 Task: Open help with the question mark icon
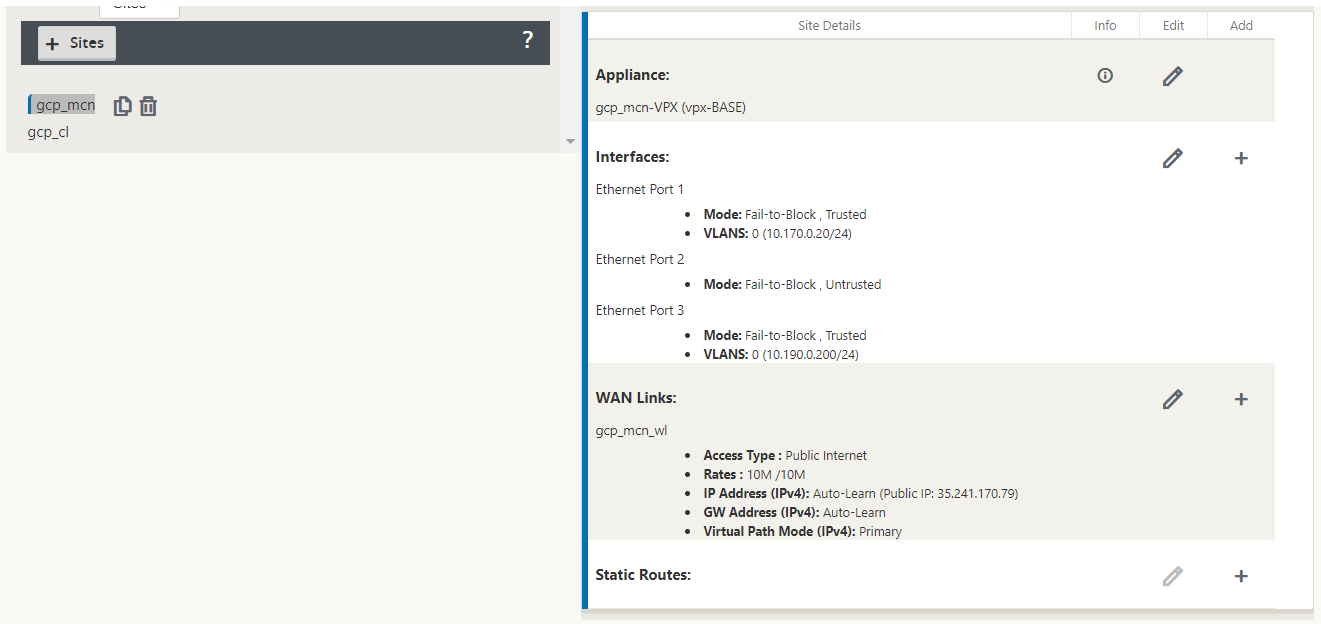coord(528,41)
